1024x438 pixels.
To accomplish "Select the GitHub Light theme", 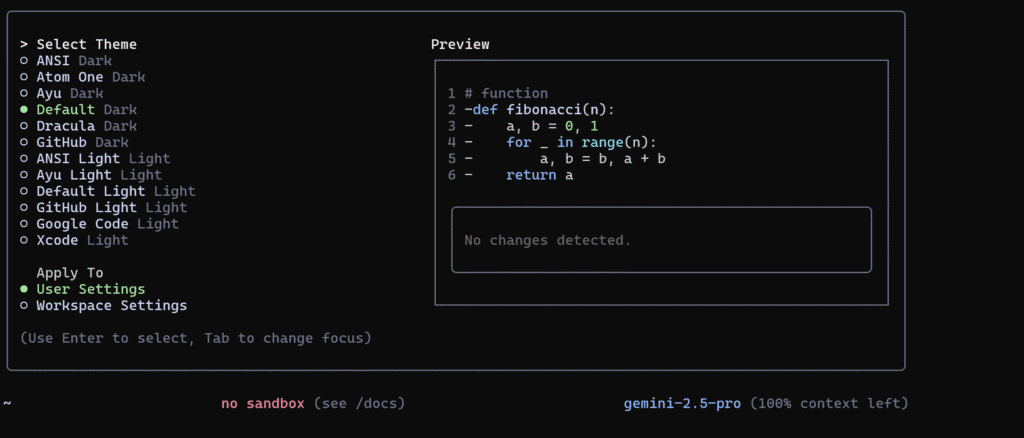I will [103, 208].
